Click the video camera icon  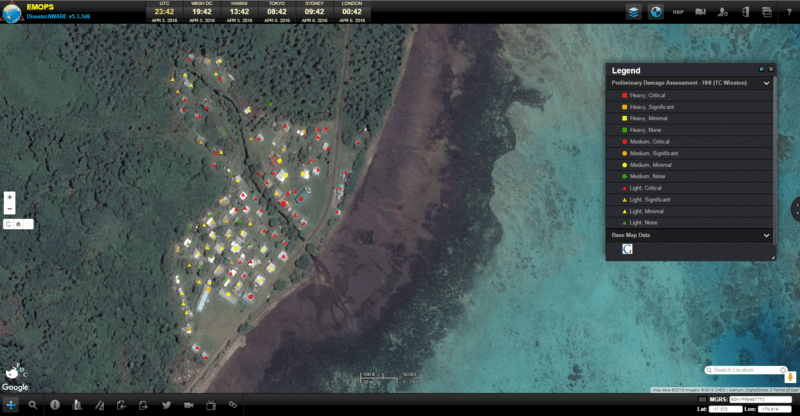(x=188, y=405)
